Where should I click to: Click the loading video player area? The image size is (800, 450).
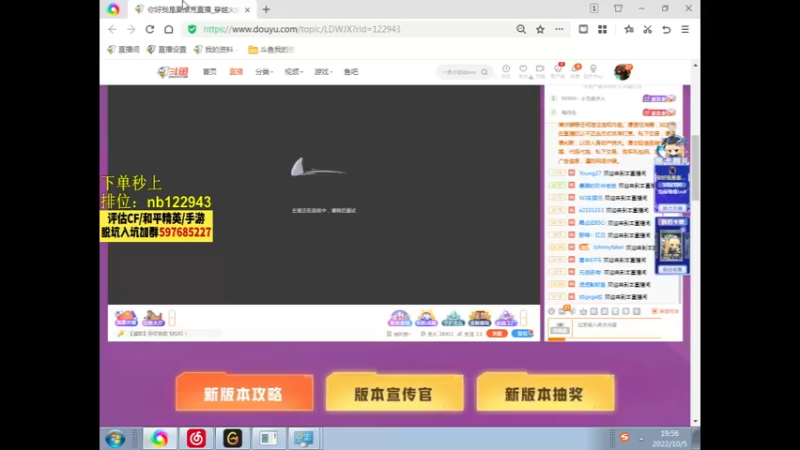[323, 195]
